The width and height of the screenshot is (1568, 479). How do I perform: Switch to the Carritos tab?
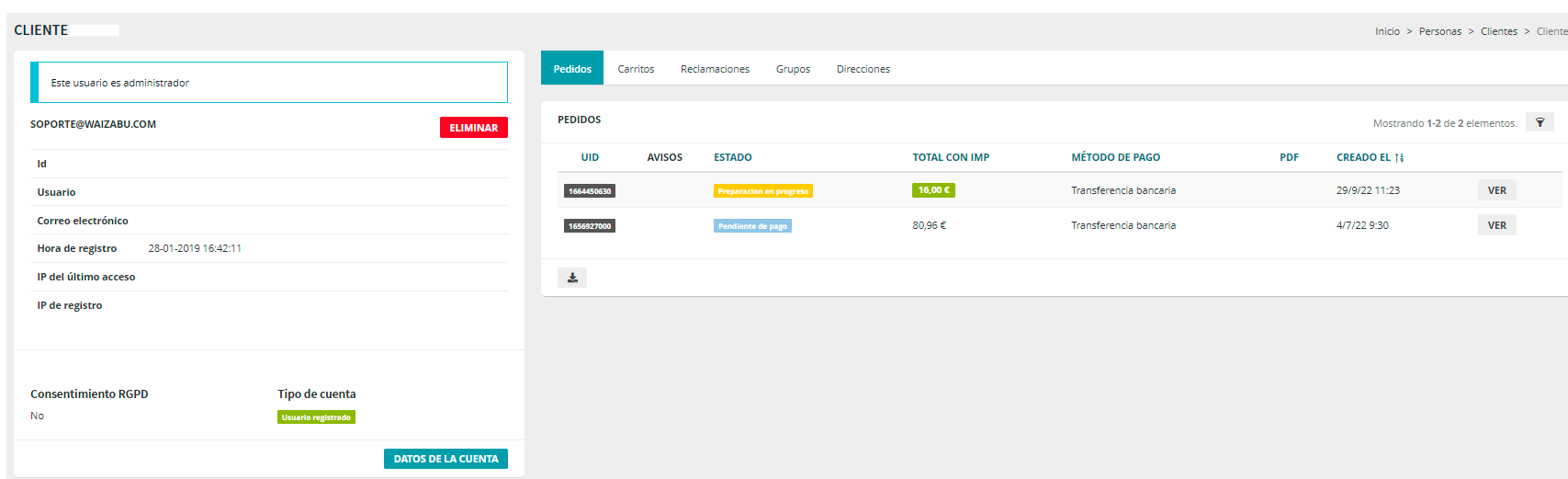click(x=636, y=69)
